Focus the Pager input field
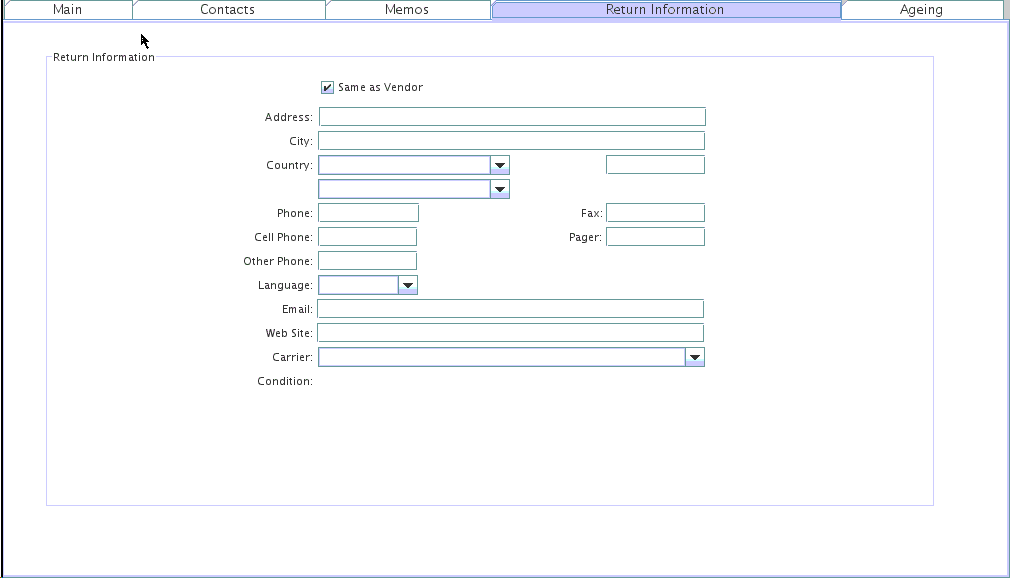 click(655, 237)
